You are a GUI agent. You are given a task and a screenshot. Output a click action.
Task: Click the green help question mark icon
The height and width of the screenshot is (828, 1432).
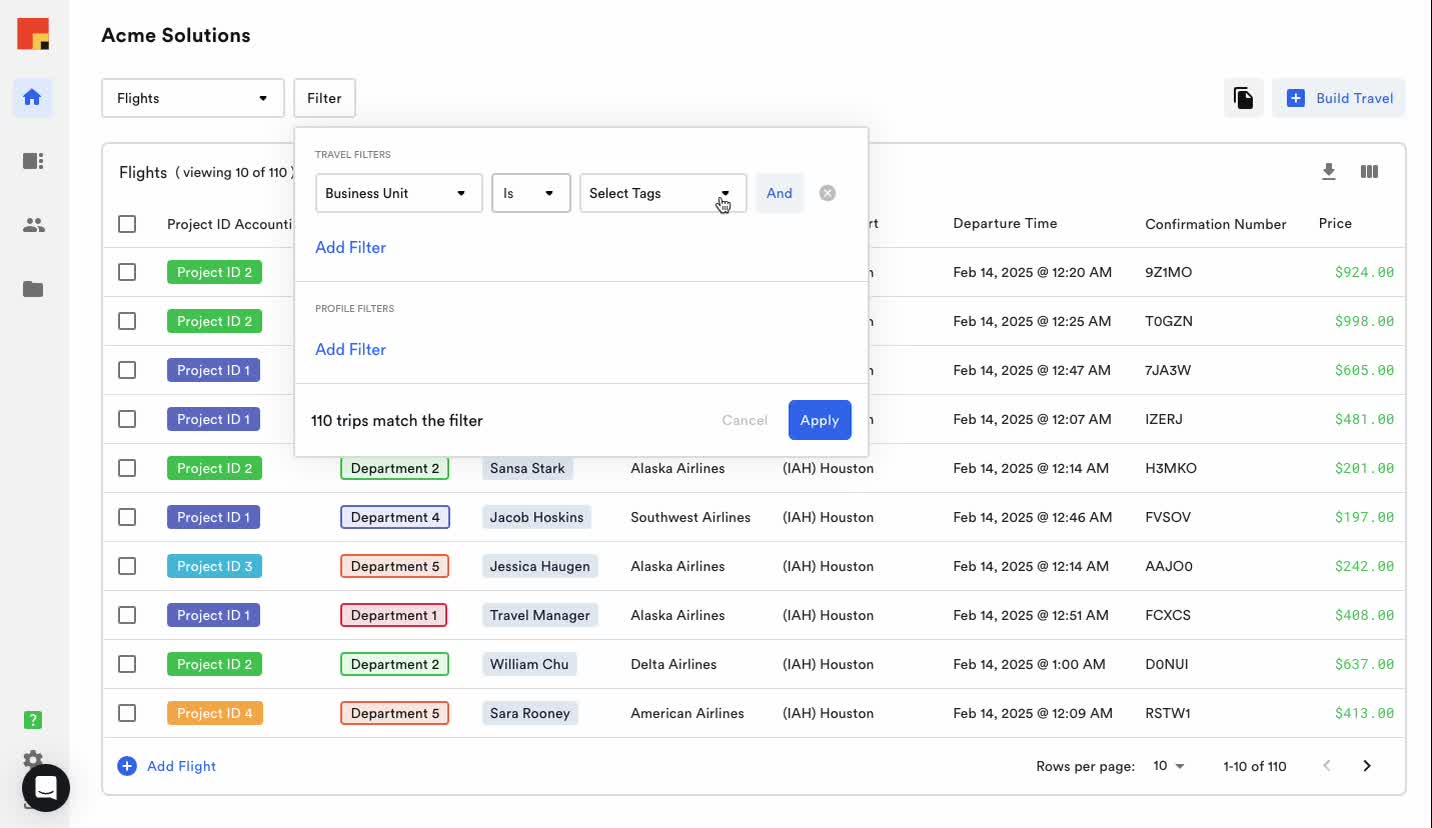33,720
